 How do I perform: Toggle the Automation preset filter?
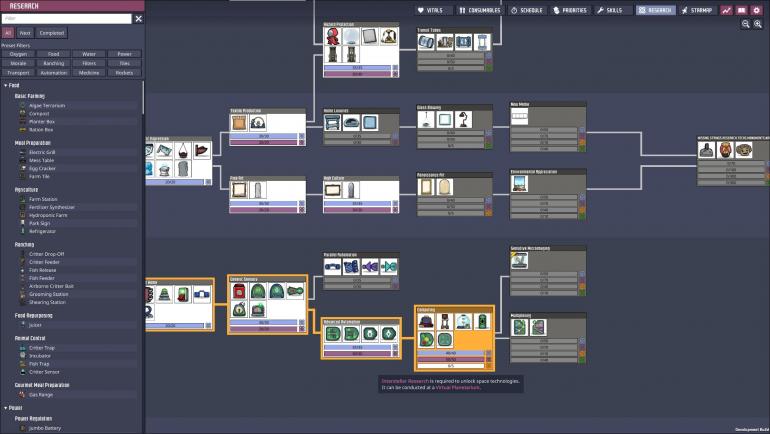54,72
